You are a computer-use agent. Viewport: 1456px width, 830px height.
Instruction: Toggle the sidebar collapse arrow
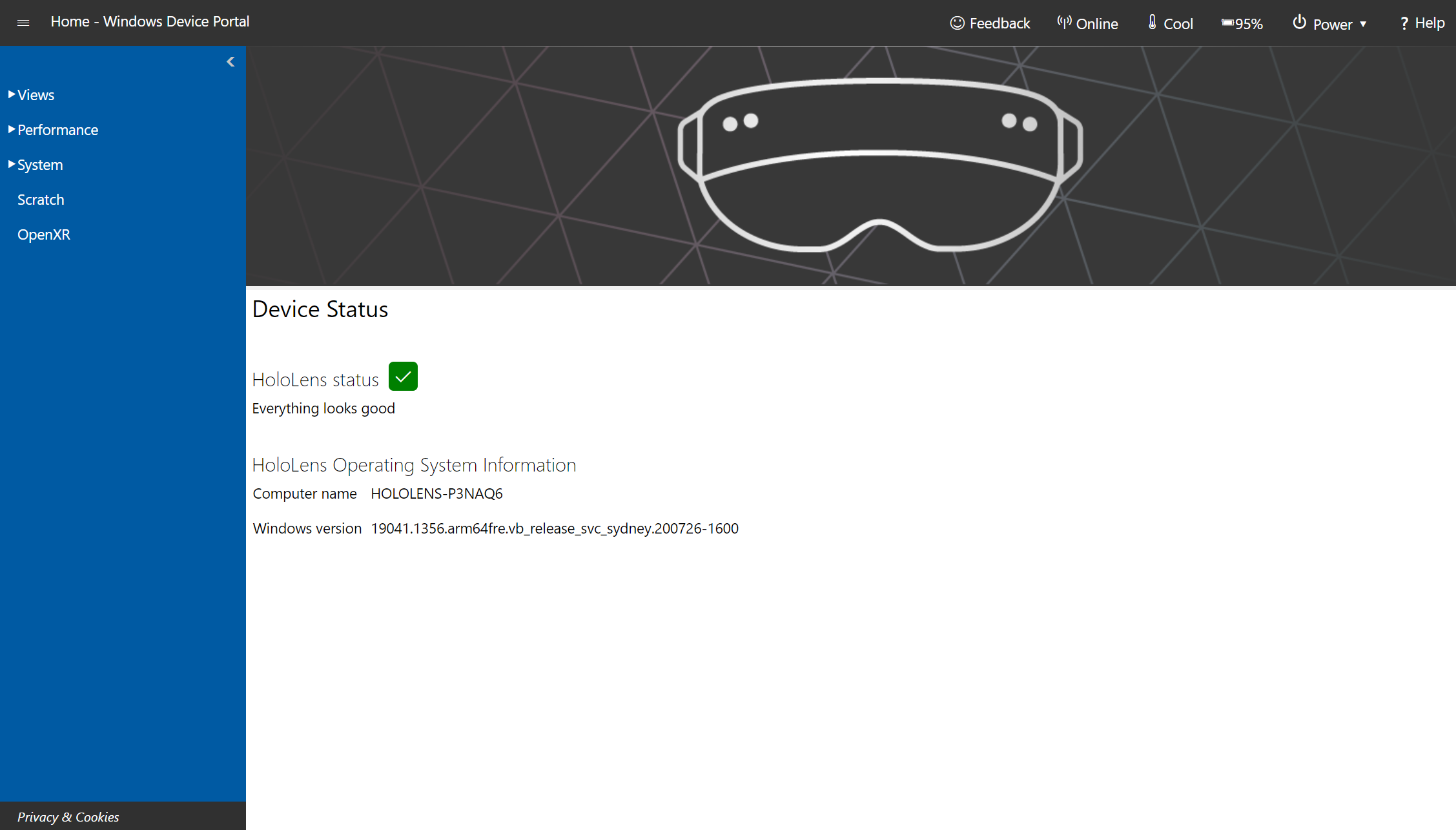coord(230,62)
